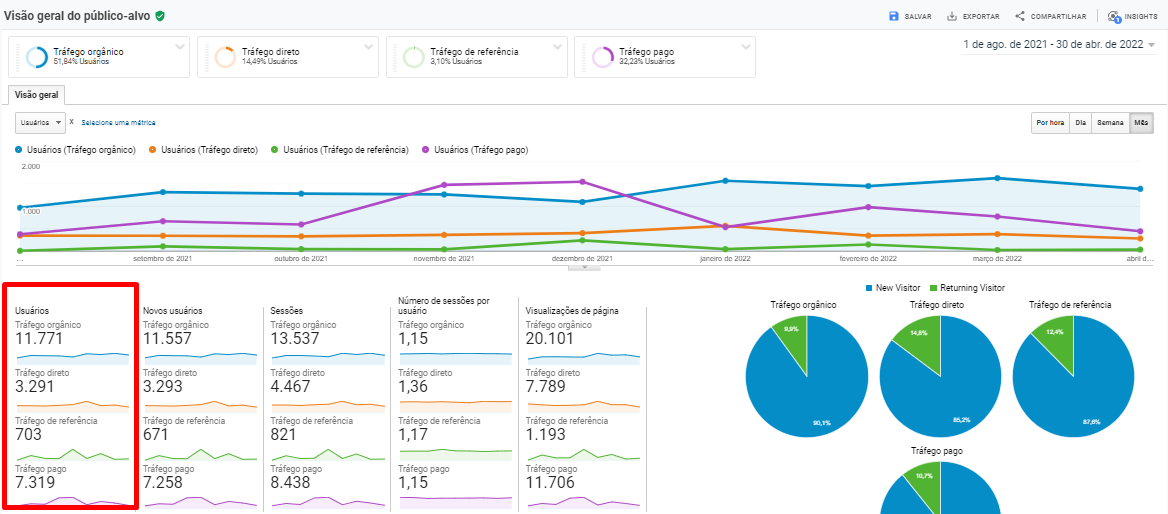Click the Salvar floppy disk icon
Viewport: 1168px width, 514px height.
click(893, 16)
